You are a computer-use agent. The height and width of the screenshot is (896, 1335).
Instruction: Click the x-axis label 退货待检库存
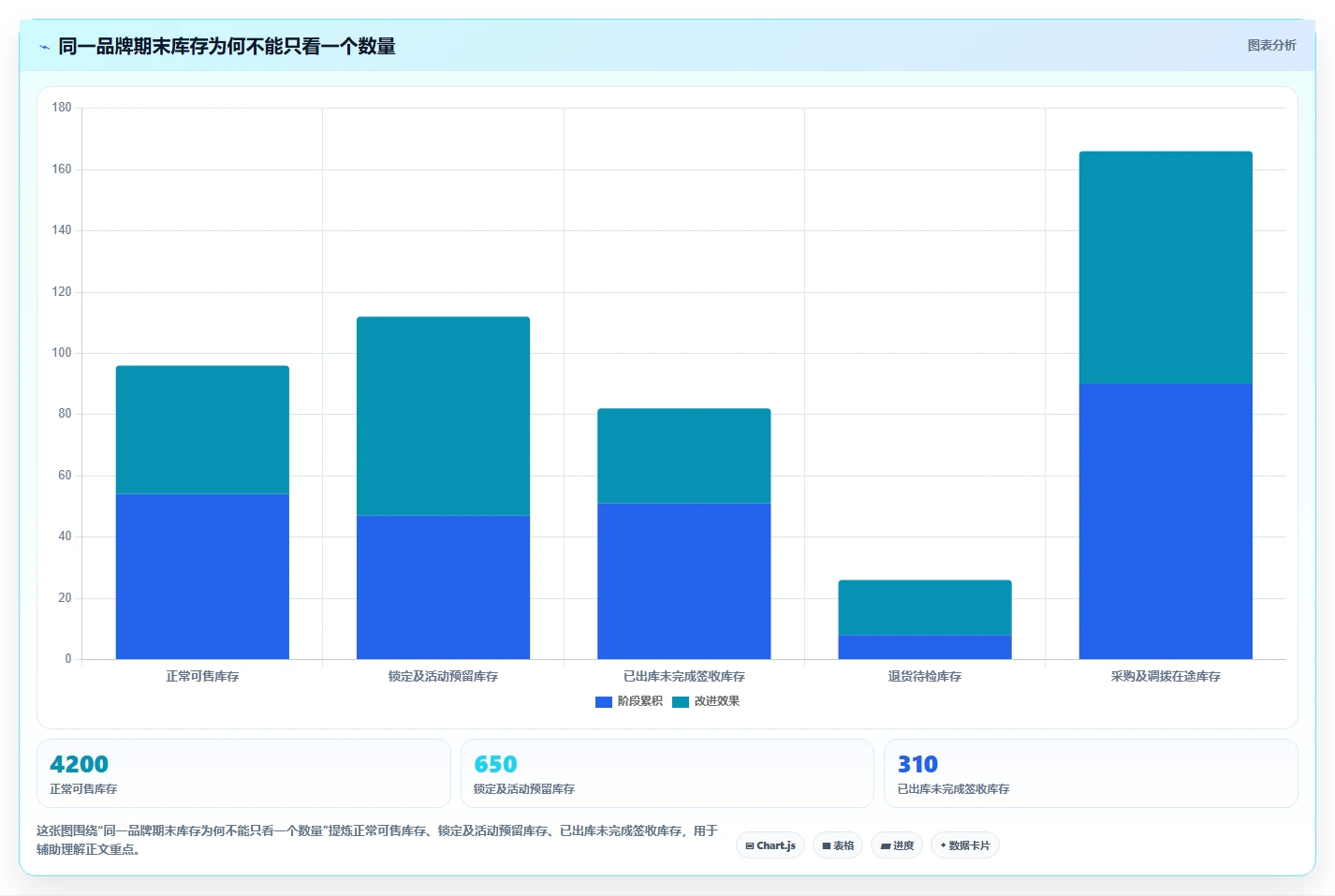(925, 676)
